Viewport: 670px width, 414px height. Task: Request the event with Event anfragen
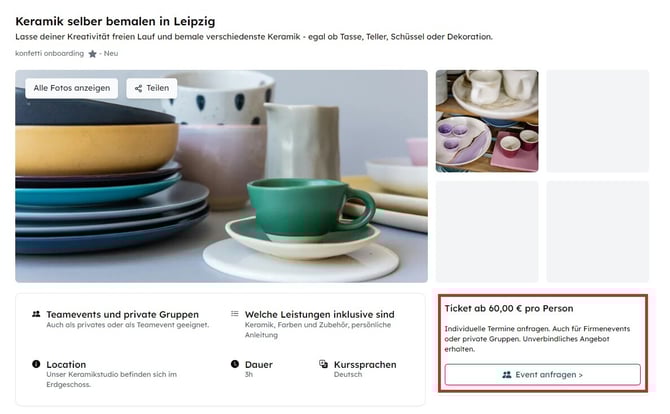click(x=542, y=374)
